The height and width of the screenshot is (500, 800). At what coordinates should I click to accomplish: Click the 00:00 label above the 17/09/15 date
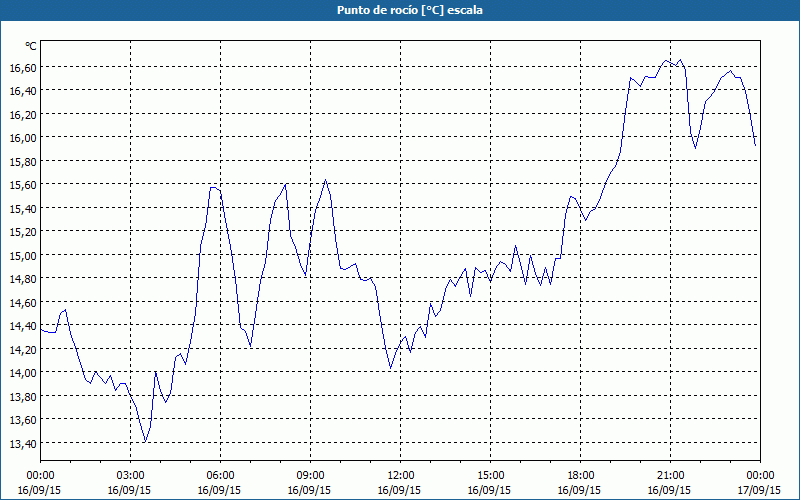point(760,476)
